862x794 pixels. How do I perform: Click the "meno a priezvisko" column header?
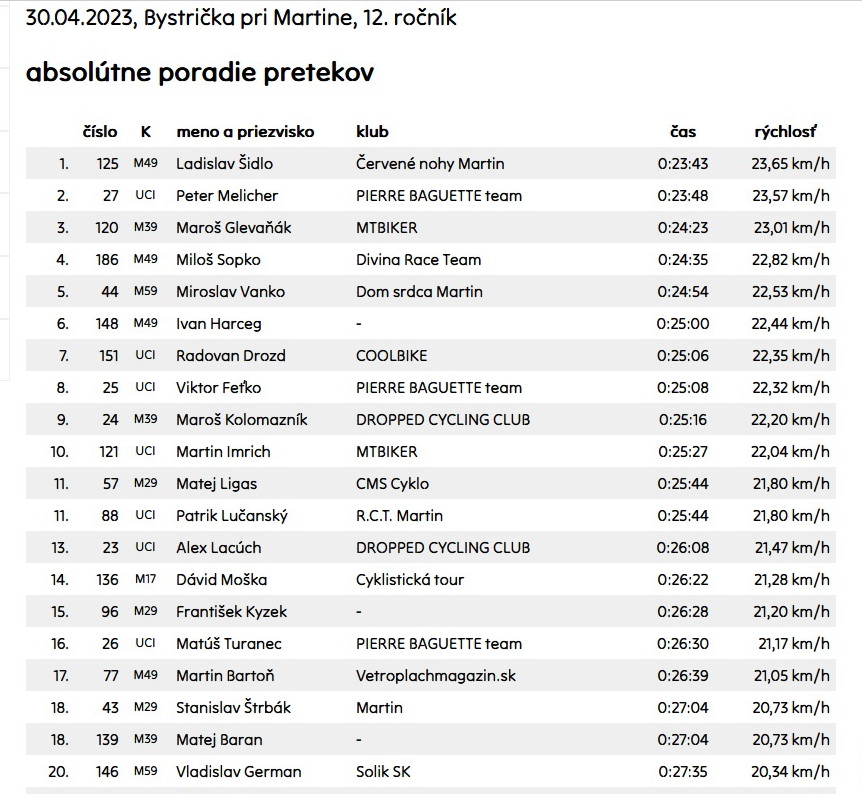coord(245,131)
